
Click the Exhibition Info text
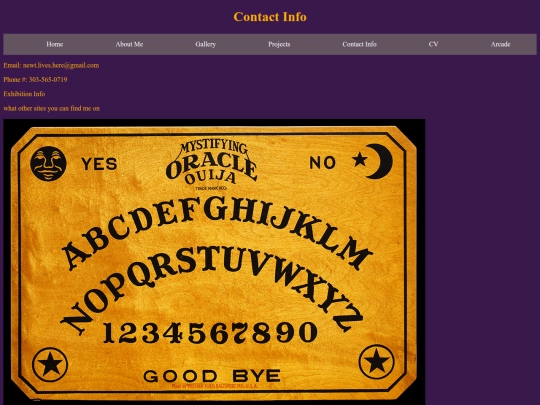tap(24, 94)
